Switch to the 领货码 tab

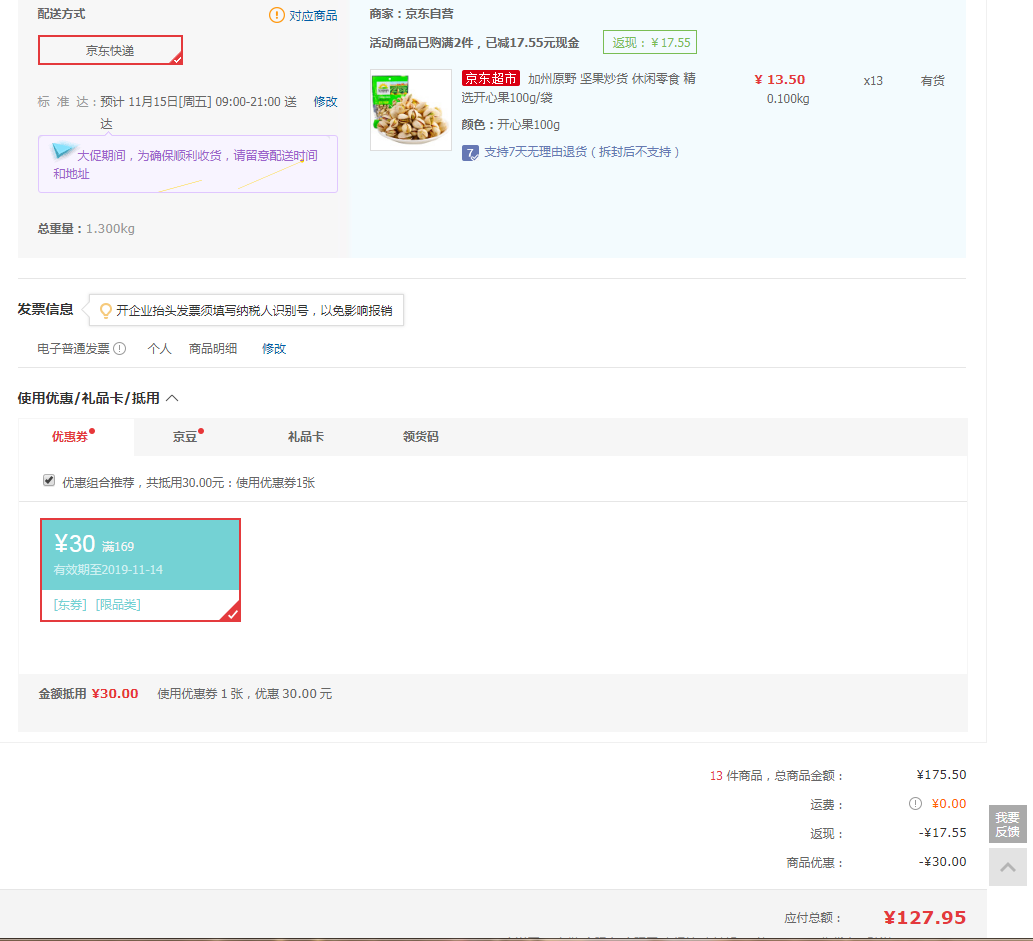tap(420, 437)
